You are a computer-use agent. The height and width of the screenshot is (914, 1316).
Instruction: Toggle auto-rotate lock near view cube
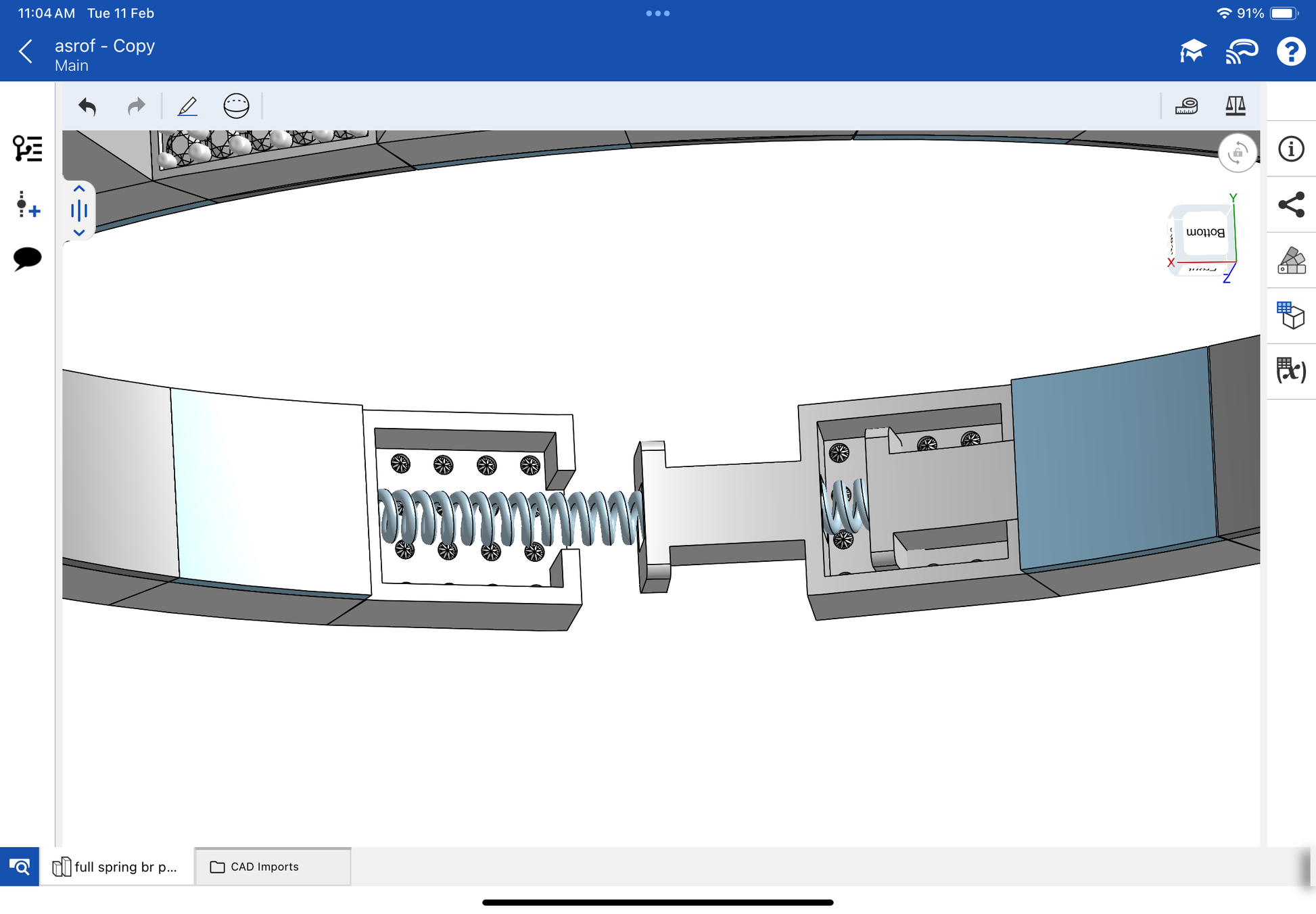tap(1237, 153)
